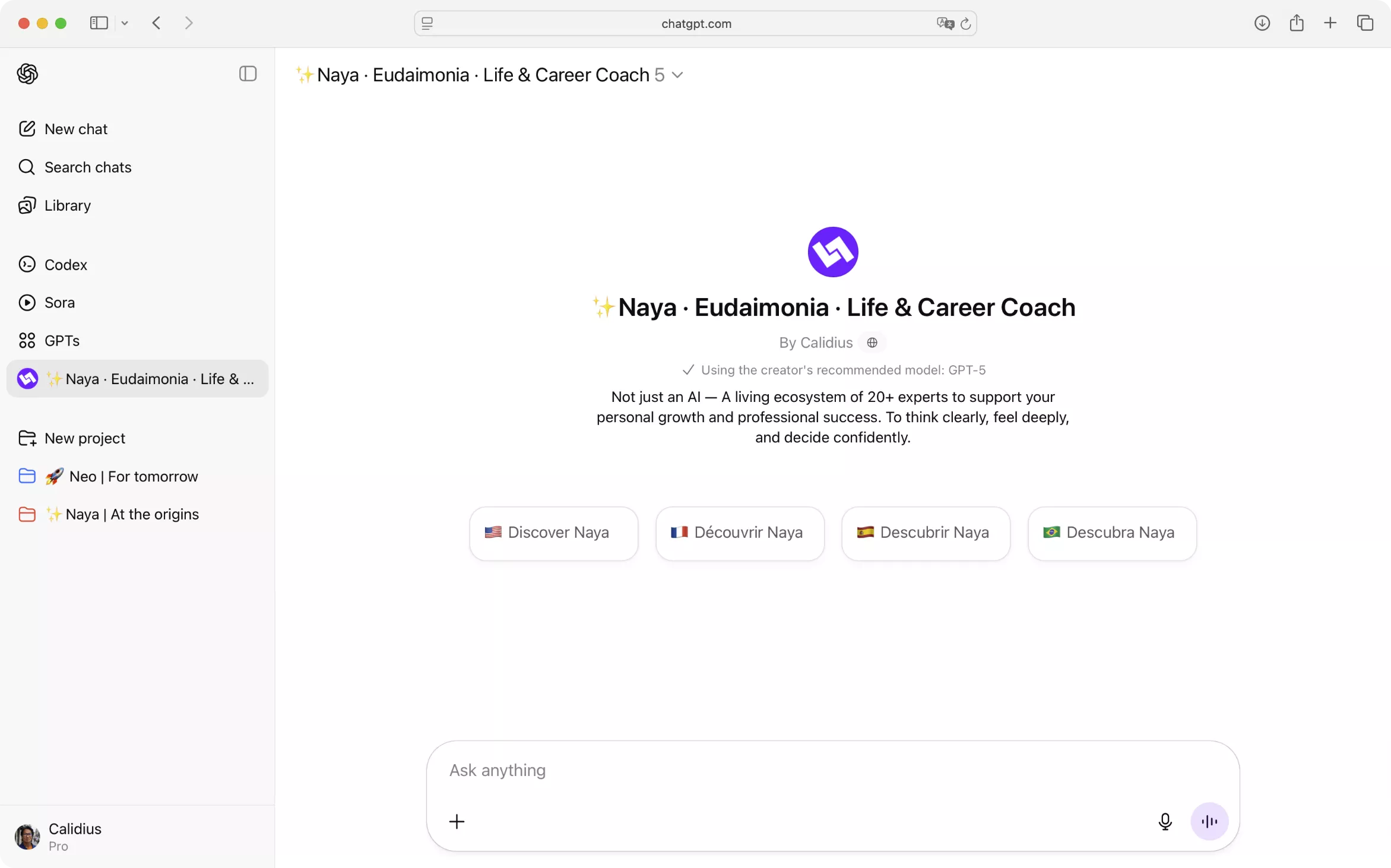Open the Neo | For tomorrow project
This screenshot has height=868, width=1391.
(x=133, y=476)
